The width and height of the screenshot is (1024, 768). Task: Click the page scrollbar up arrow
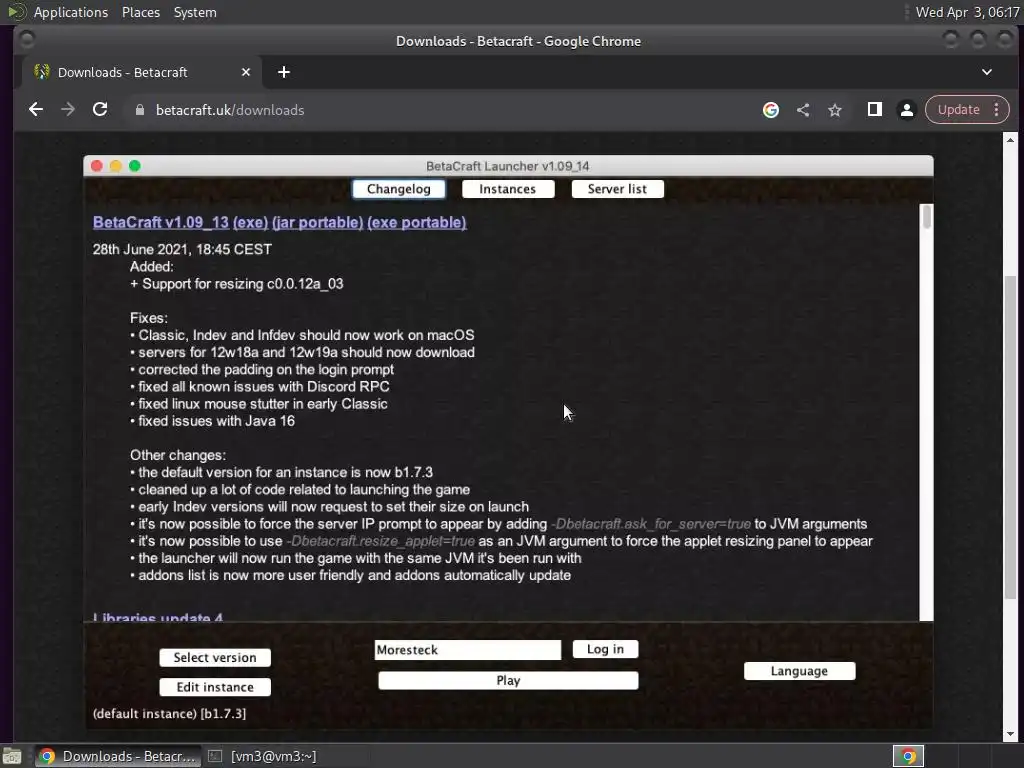[1010, 140]
